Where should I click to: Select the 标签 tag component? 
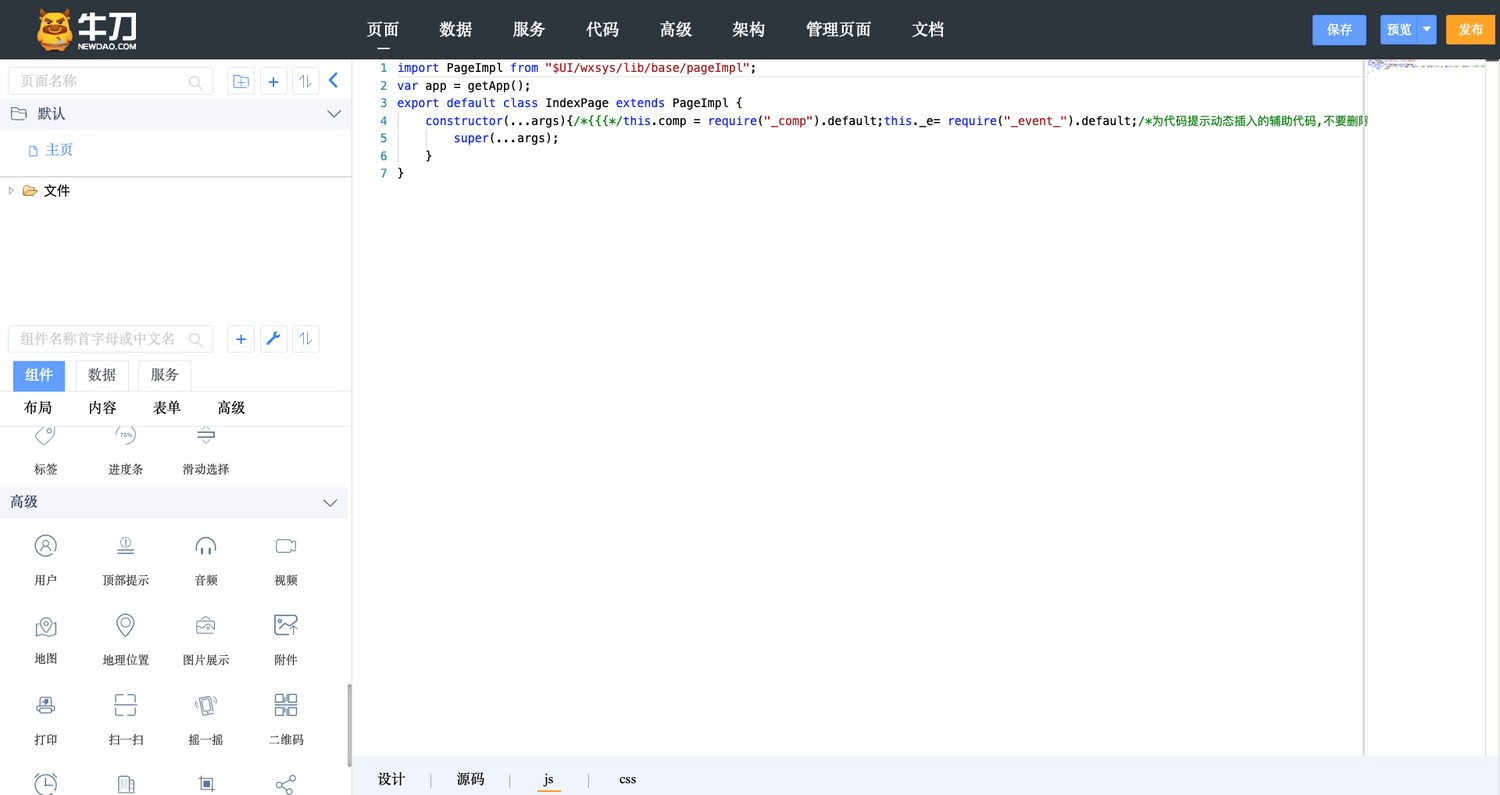coord(45,452)
